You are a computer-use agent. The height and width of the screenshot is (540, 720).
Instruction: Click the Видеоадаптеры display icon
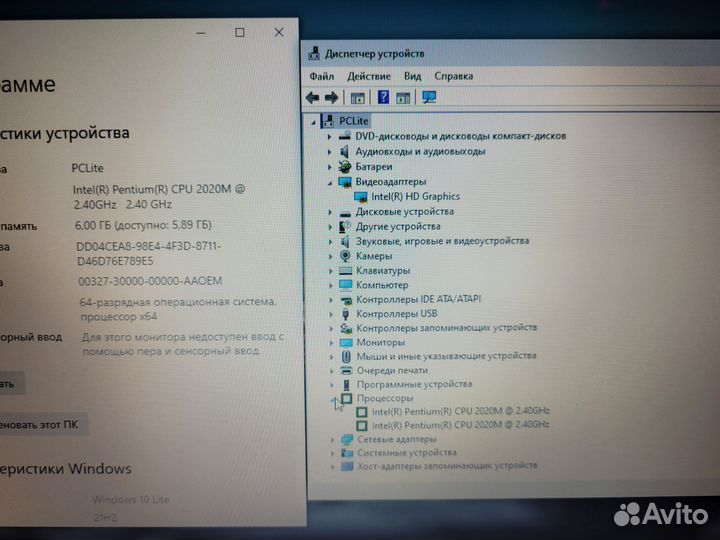345,182
